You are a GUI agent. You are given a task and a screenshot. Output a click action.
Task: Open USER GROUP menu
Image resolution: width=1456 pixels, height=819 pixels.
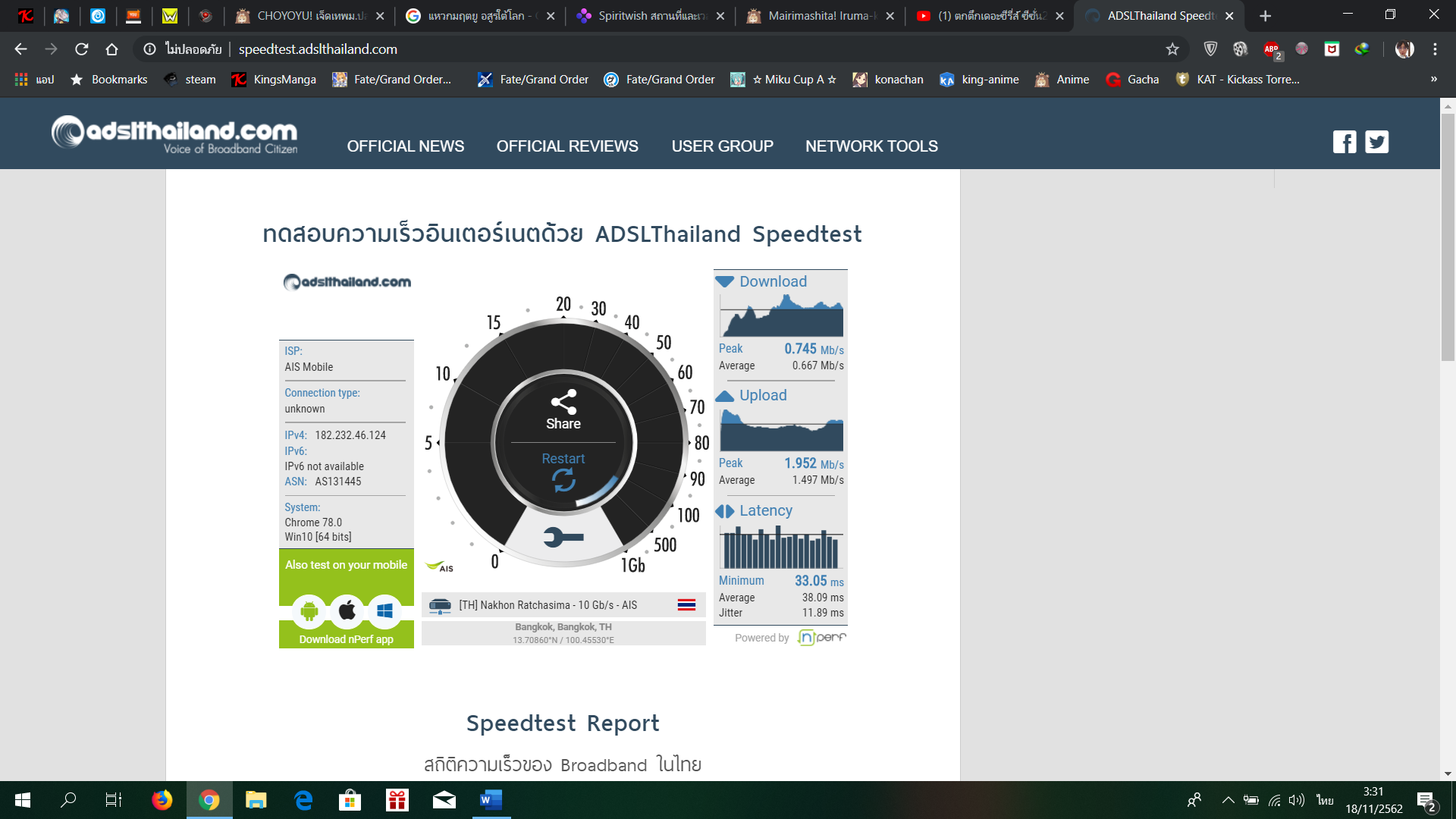[x=723, y=146]
